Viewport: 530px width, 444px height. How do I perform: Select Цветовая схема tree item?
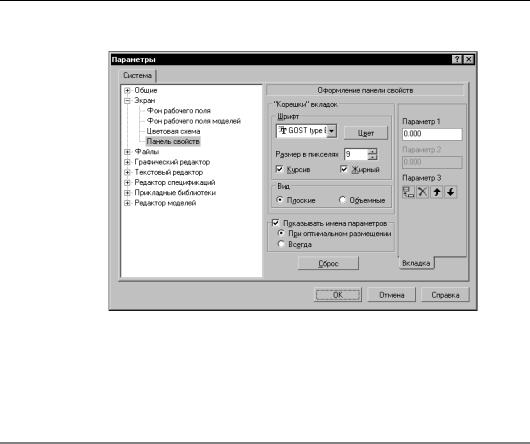click(173, 131)
